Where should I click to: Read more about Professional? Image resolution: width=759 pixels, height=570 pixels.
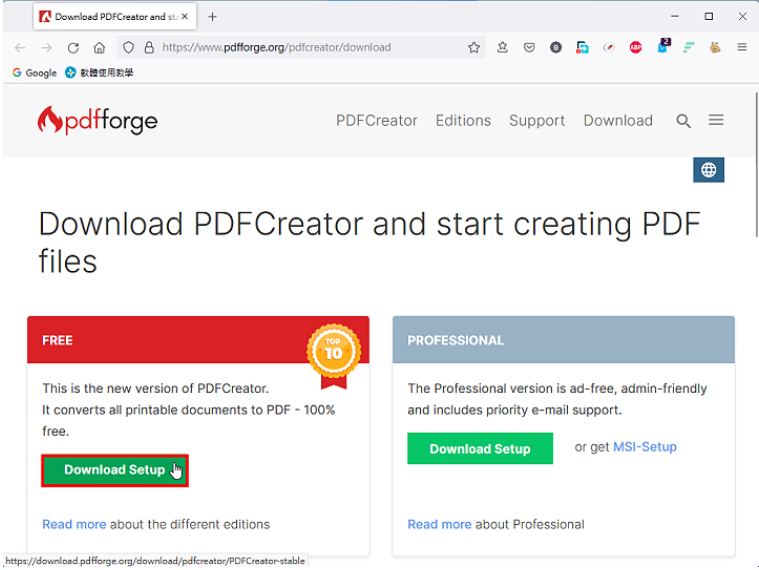(440, 524)
